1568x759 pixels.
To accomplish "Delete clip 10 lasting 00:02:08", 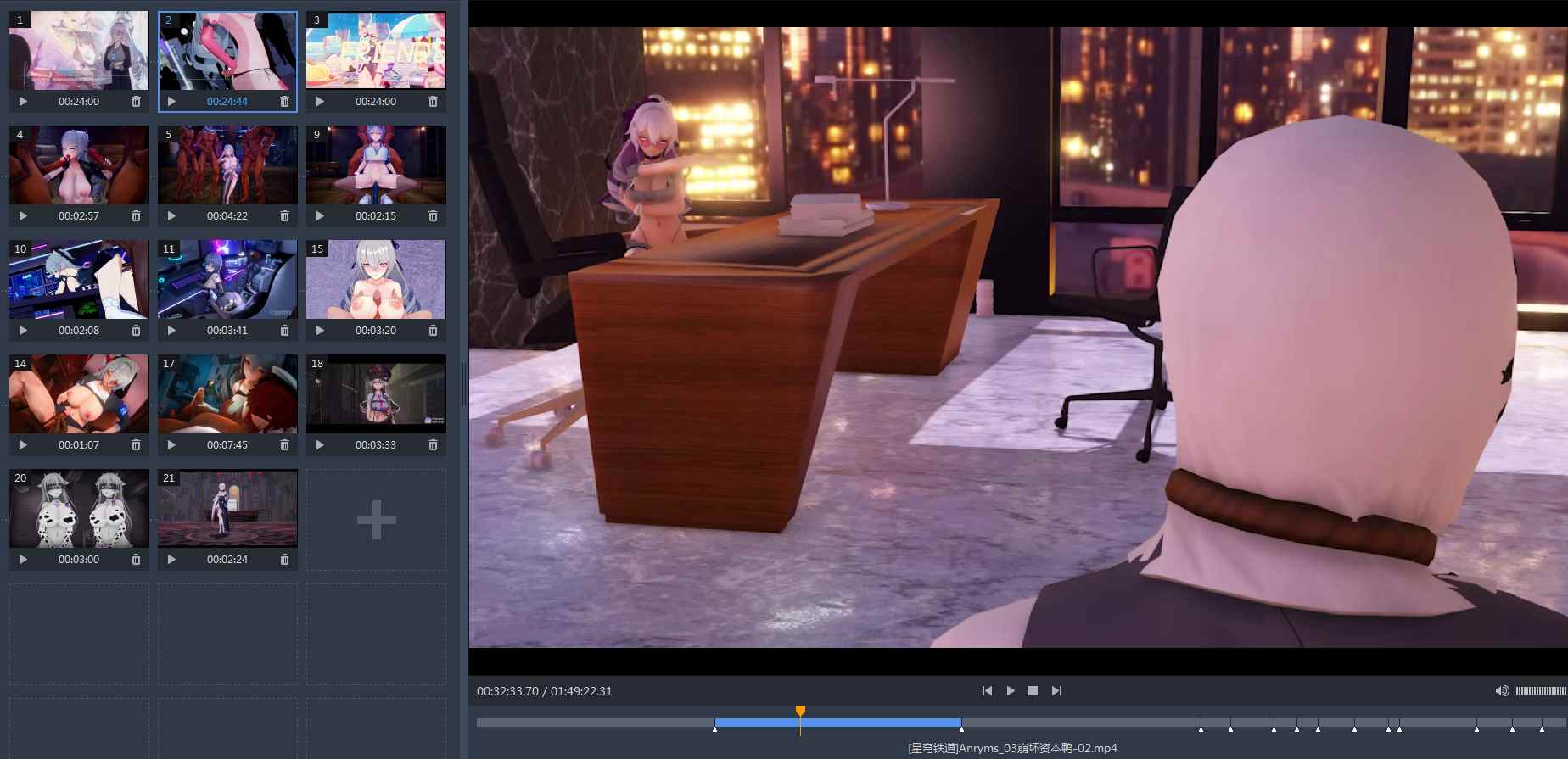I will point(136,331).
